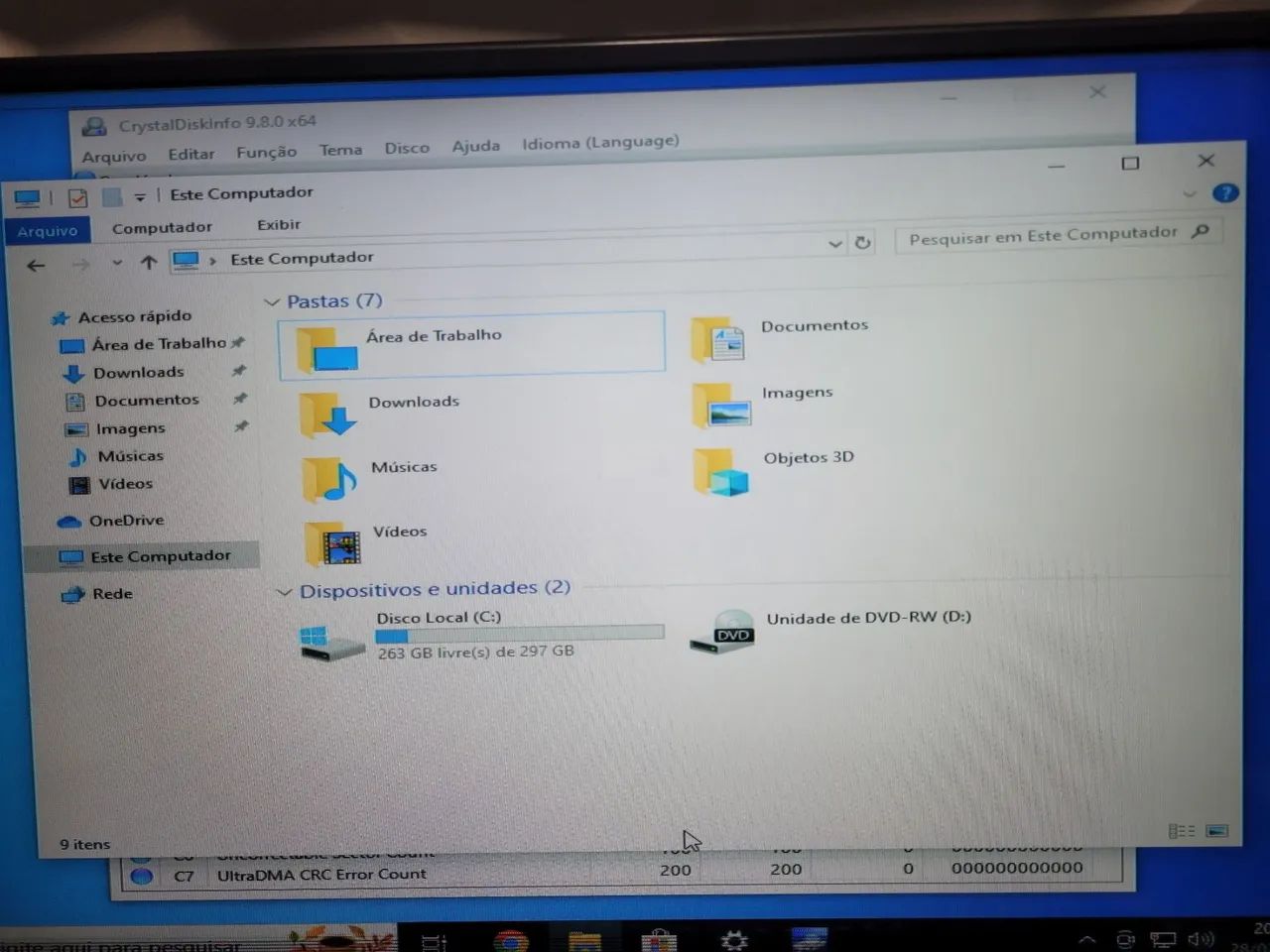Viewport: 1270px width, 952px height.
Task: Select the Músicas folder icon
Action: (330, 480)
